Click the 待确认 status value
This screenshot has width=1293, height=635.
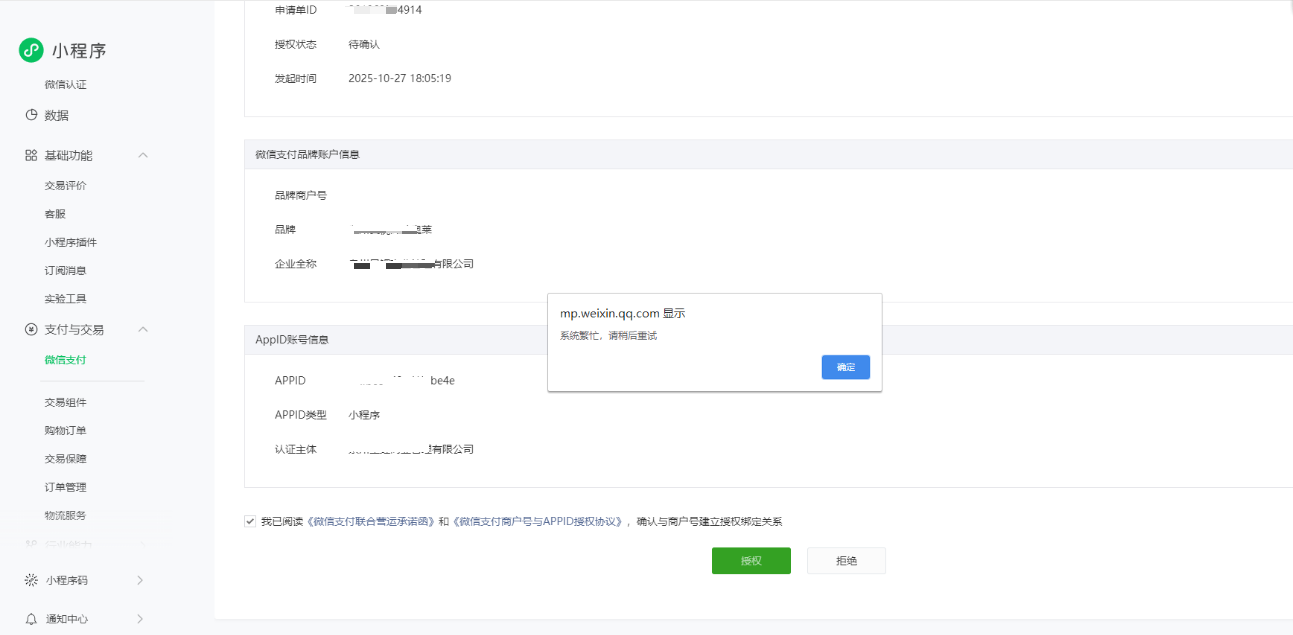point(364,44)
